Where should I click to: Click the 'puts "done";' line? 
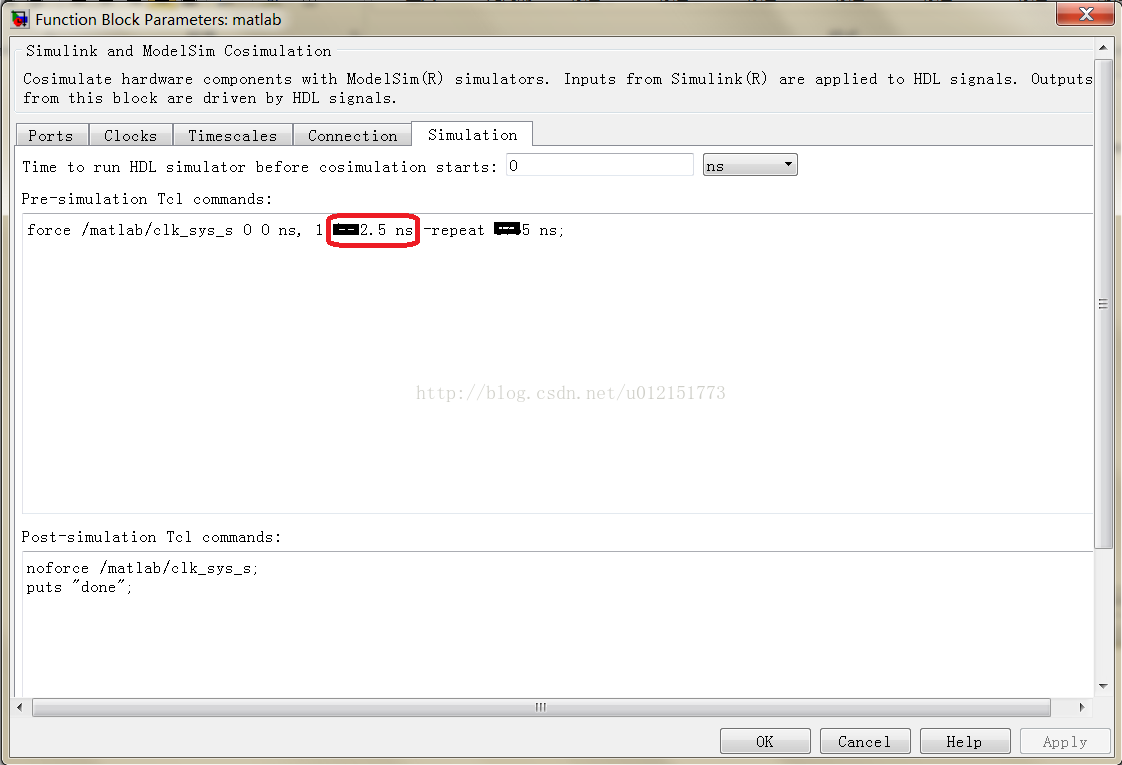(79, 588)
